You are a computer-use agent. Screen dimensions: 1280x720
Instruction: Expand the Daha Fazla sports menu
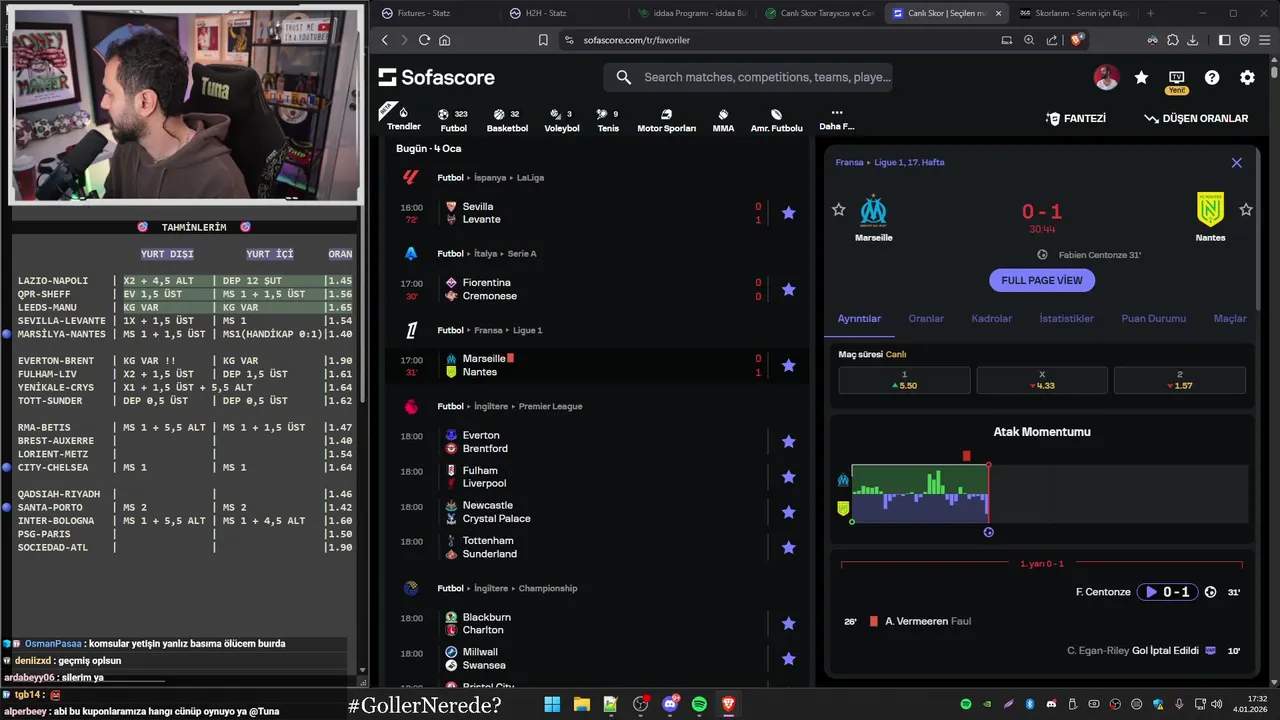point(836,120)
